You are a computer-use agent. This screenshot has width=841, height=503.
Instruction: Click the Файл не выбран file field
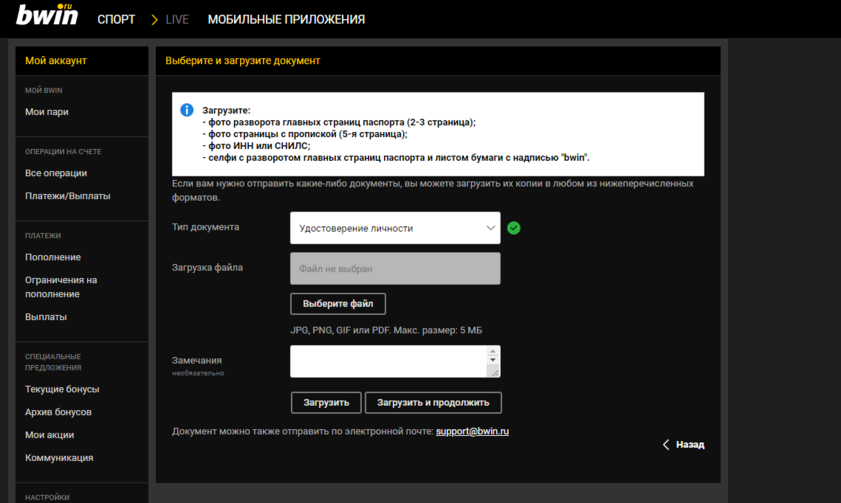click(x=395, y=269)
